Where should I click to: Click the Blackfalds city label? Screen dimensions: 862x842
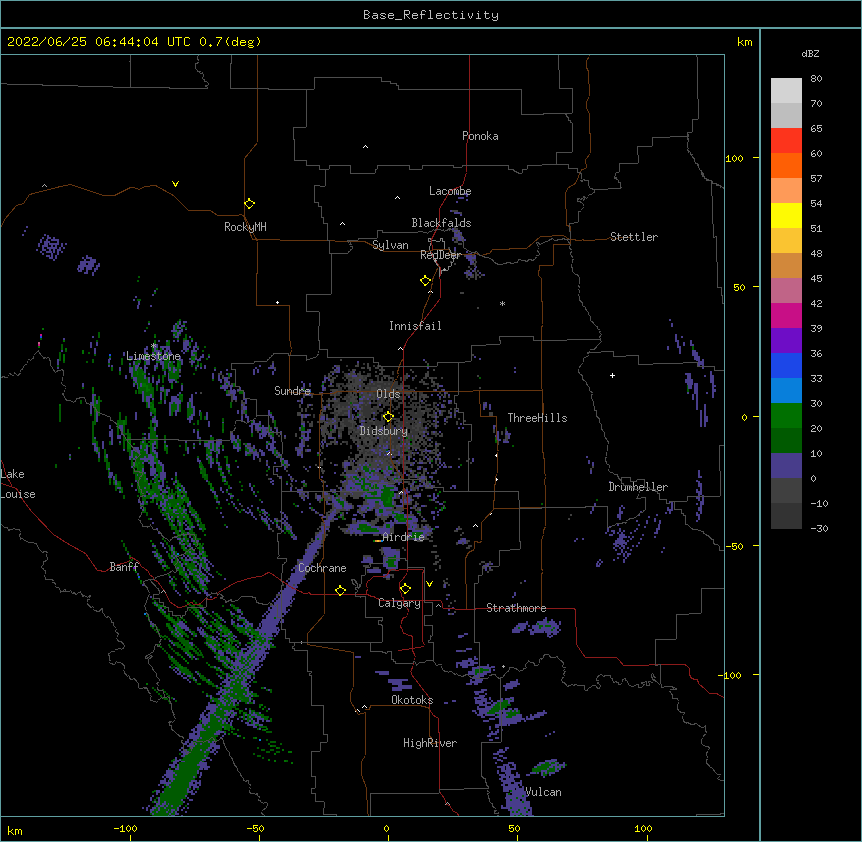click(x=441, y=223)
